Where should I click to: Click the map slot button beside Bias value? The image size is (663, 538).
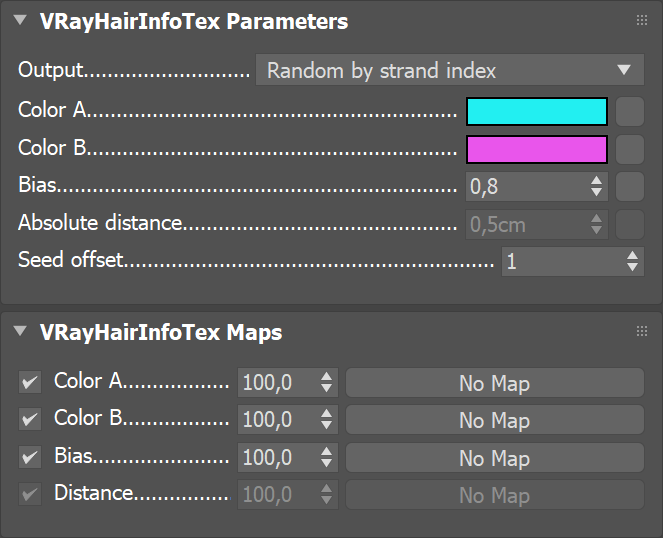[x=630, y=187]
